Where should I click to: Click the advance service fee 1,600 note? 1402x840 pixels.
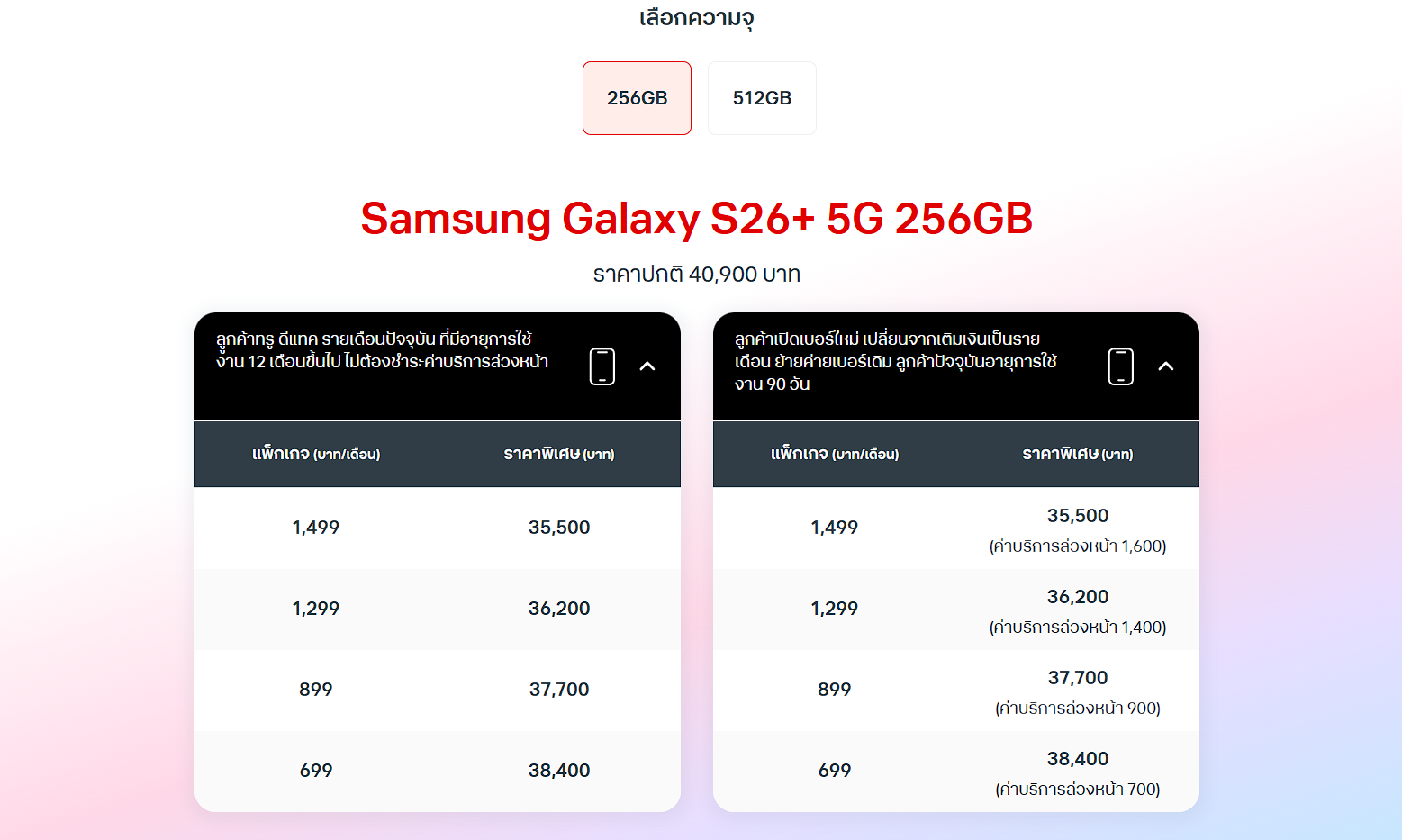point(1078,546)
